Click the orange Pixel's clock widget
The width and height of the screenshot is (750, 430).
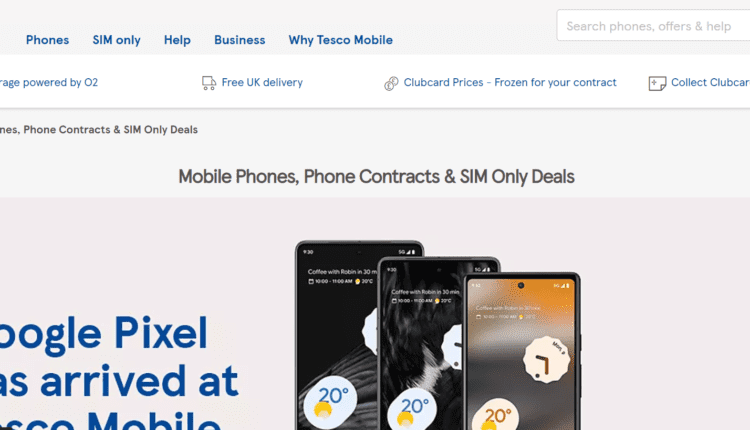coord(546,359)
